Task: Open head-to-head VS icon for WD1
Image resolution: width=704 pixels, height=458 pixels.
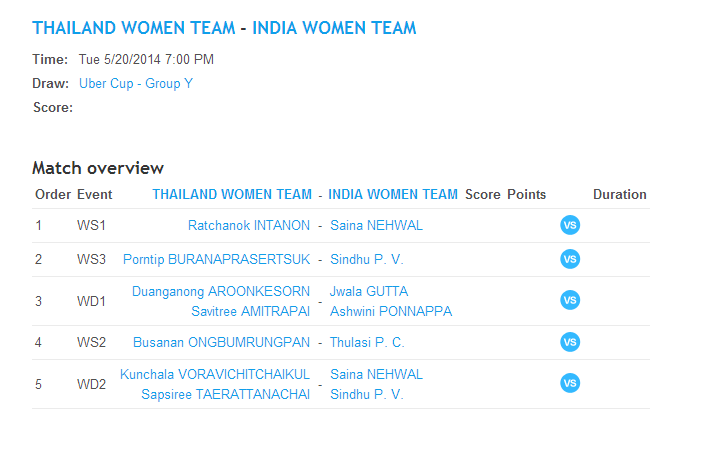Action: click(x=570, y=300)
